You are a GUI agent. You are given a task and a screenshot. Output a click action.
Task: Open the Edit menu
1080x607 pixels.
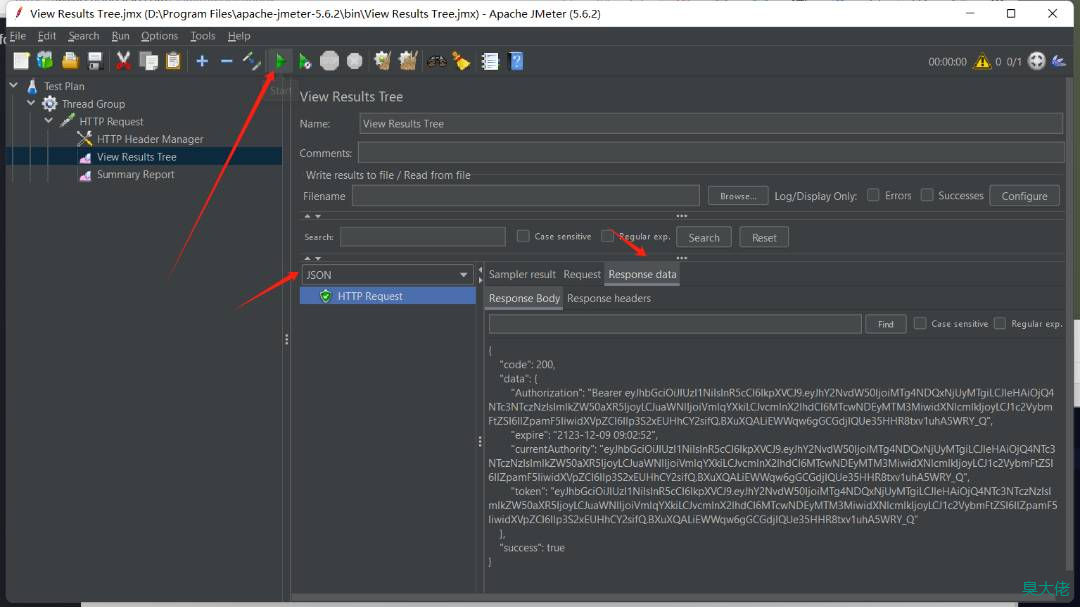click(47, 36)
